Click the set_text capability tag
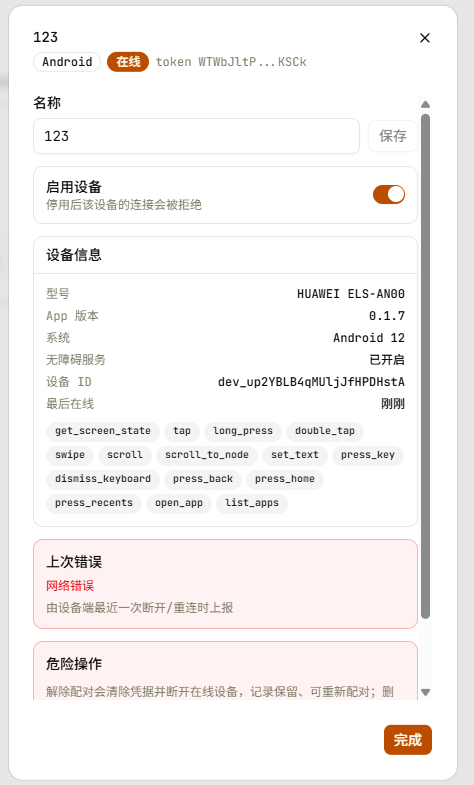This screenshot has height=785, width=474. (x=295, y=455)
